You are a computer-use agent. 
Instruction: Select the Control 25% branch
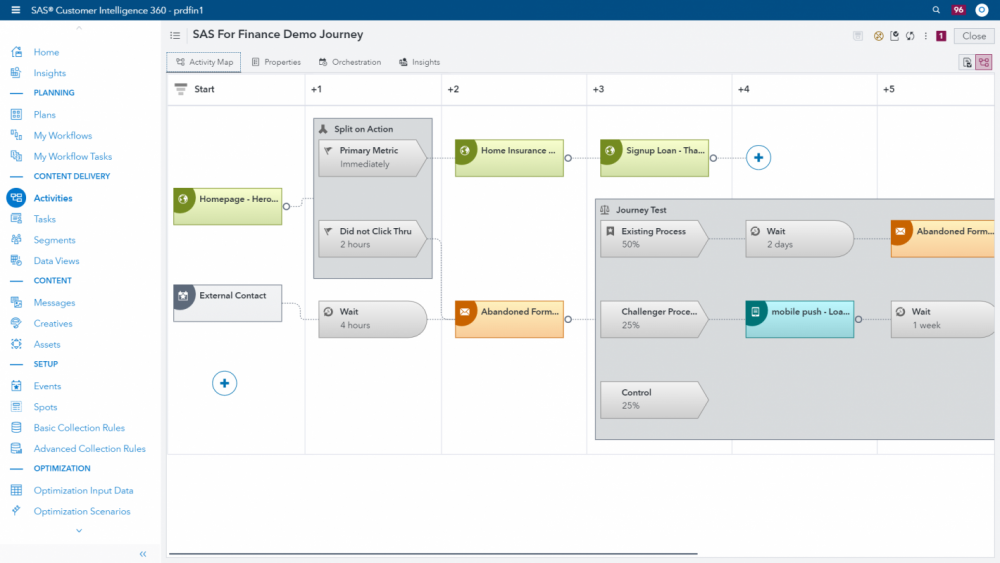click(654, 400)
